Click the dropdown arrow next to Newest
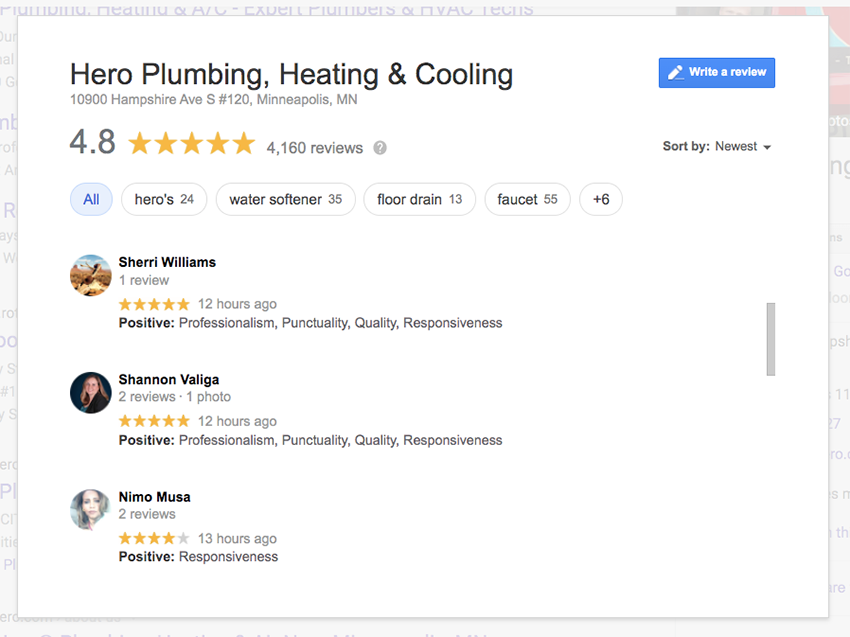 [x=767, y=147]
